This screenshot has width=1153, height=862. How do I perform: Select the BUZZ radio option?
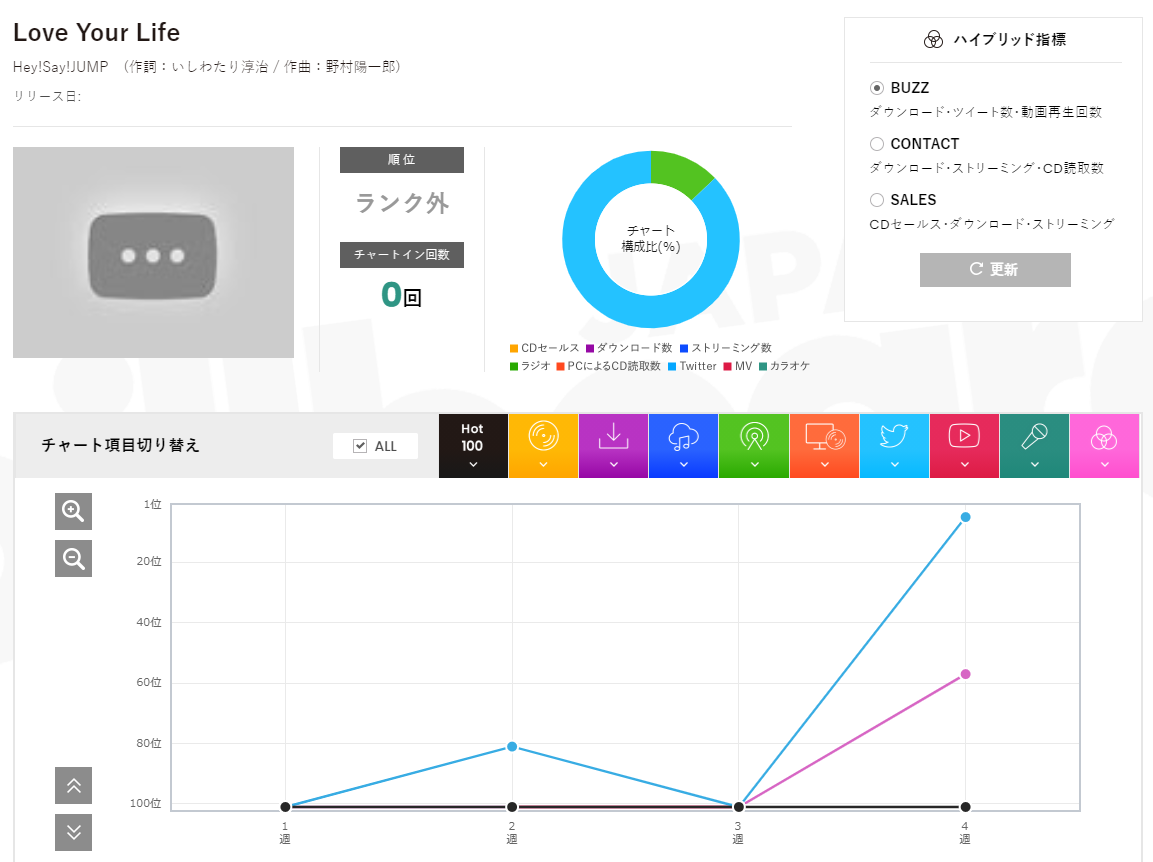(x=877, y=88)
